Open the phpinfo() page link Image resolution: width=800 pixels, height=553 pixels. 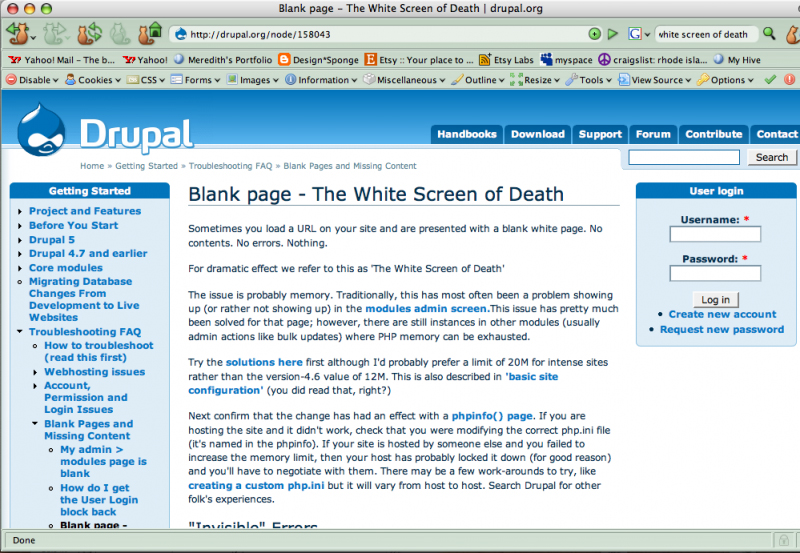click(x=492, y=416)
